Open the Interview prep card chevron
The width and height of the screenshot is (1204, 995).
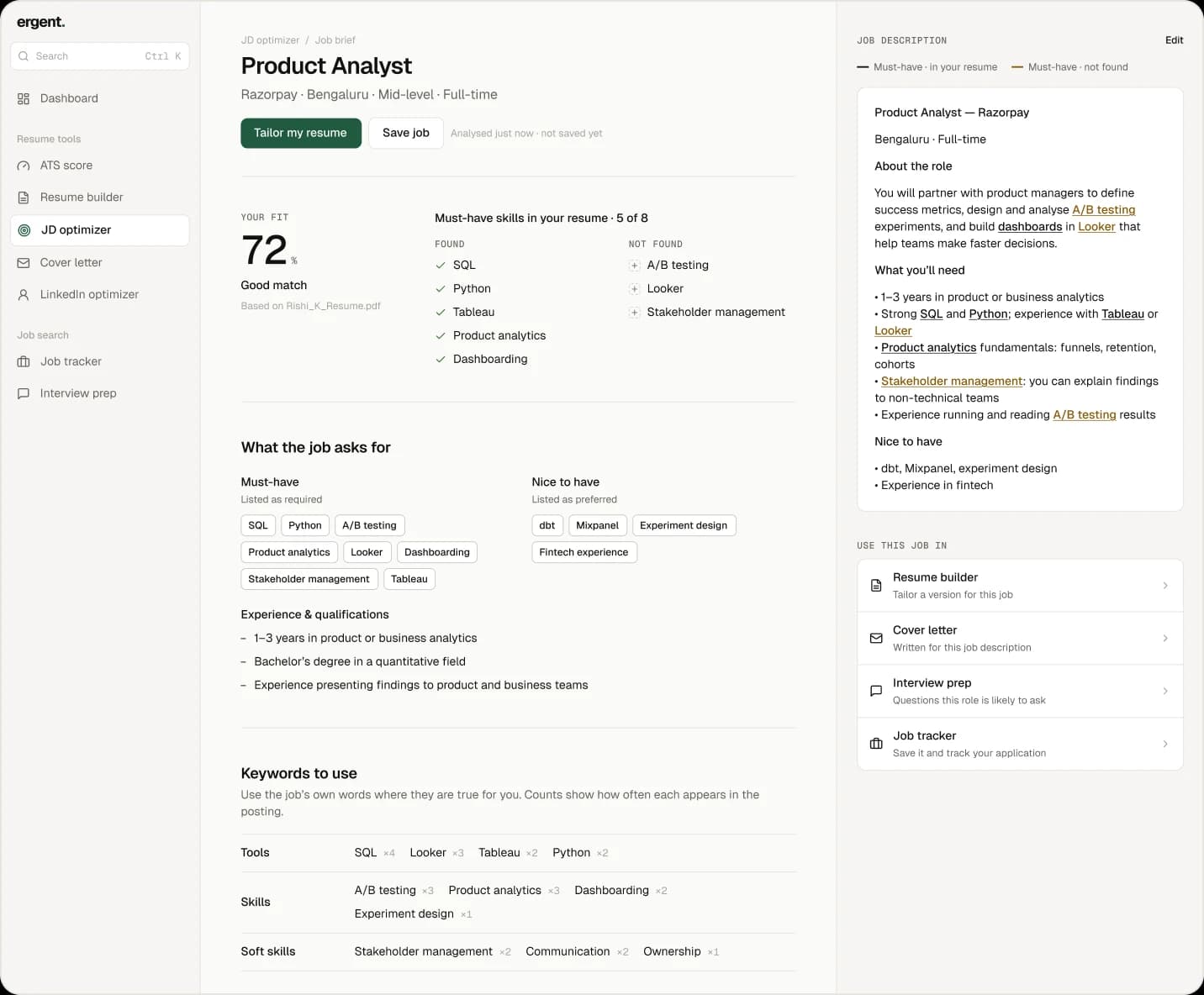click(1165, 692)
